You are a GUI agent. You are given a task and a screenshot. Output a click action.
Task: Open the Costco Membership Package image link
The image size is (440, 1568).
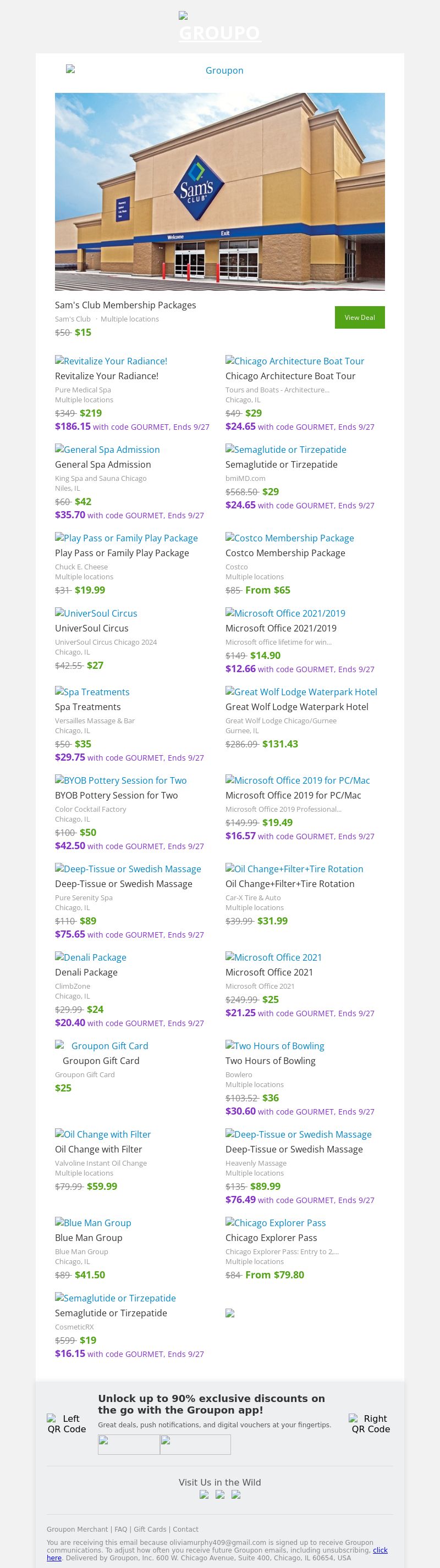(289, 538)
